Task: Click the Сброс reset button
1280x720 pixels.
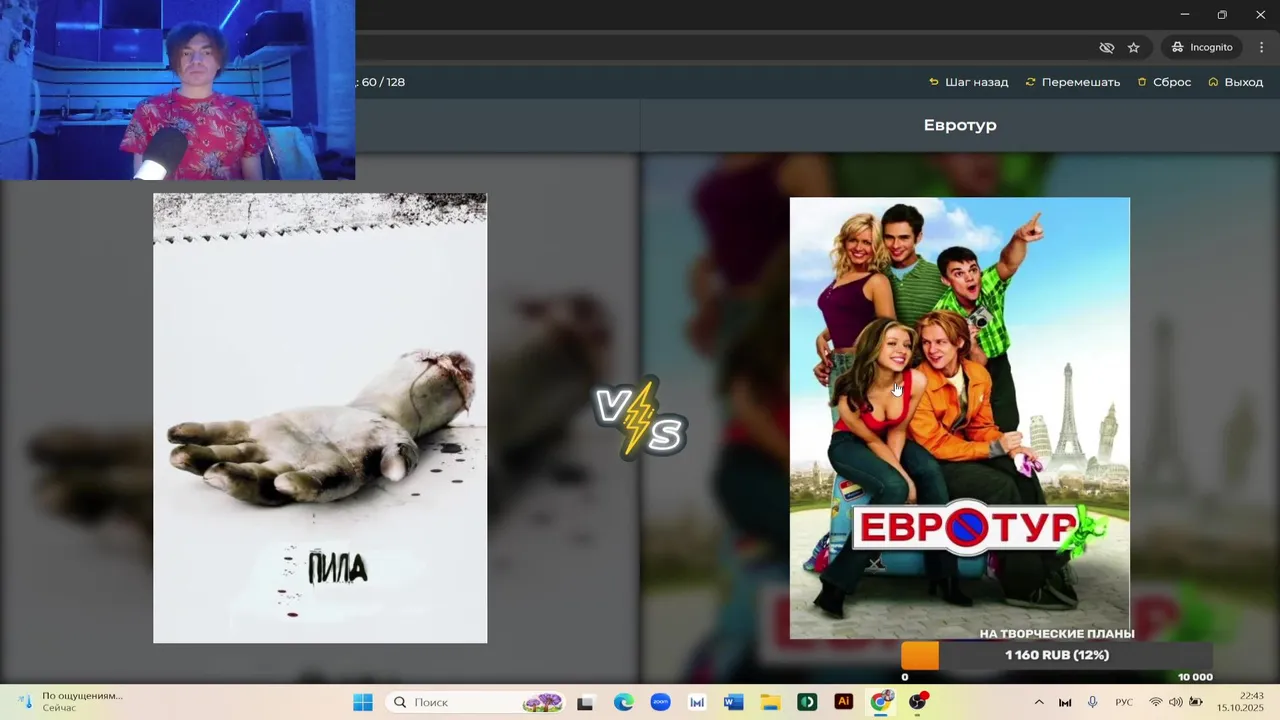Action: tap(1164, 82)
